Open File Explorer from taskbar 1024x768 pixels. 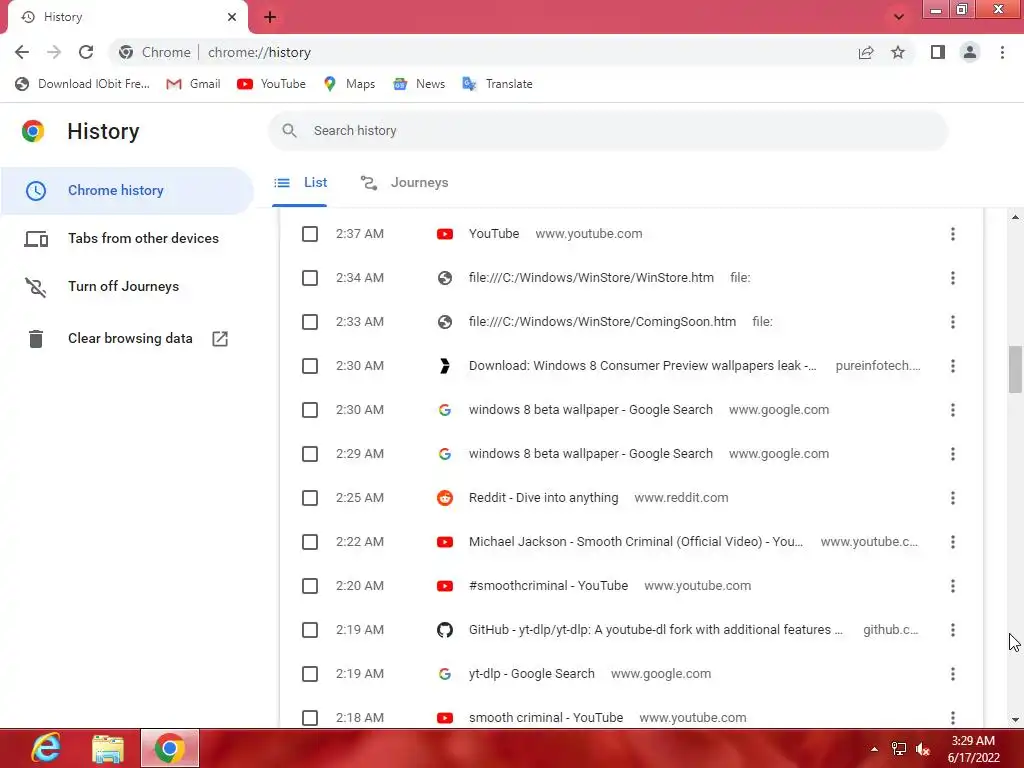click(108, 749)
